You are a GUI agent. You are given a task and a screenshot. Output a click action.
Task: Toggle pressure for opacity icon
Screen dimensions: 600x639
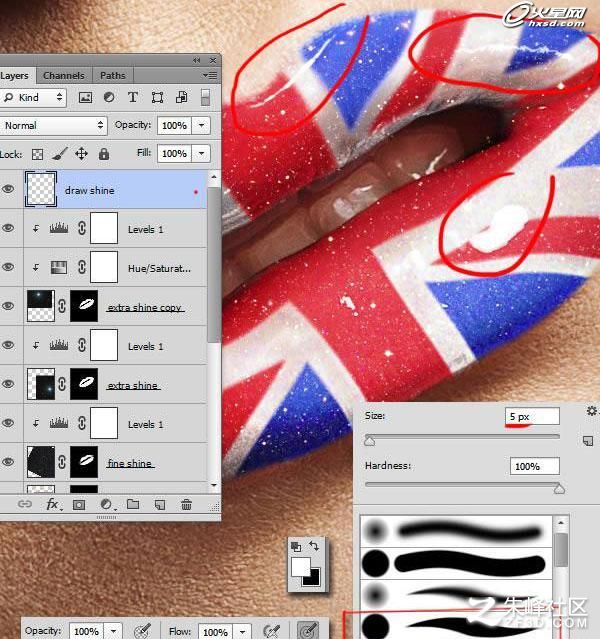143,630
